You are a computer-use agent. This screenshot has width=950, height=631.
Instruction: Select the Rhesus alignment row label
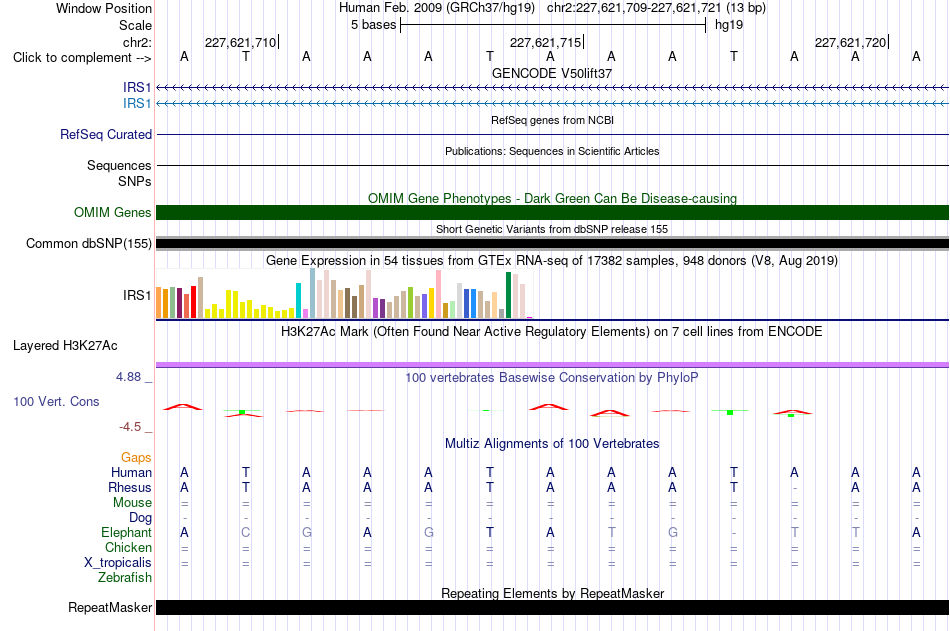click(x=130, y=488)
